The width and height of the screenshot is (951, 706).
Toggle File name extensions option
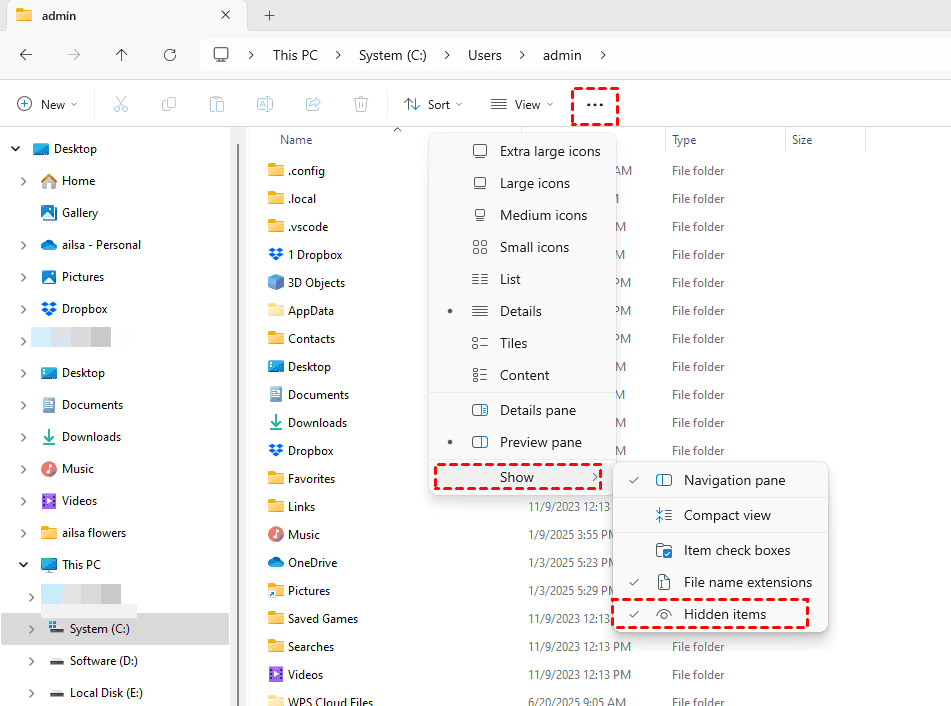click(x=747, y=582)
